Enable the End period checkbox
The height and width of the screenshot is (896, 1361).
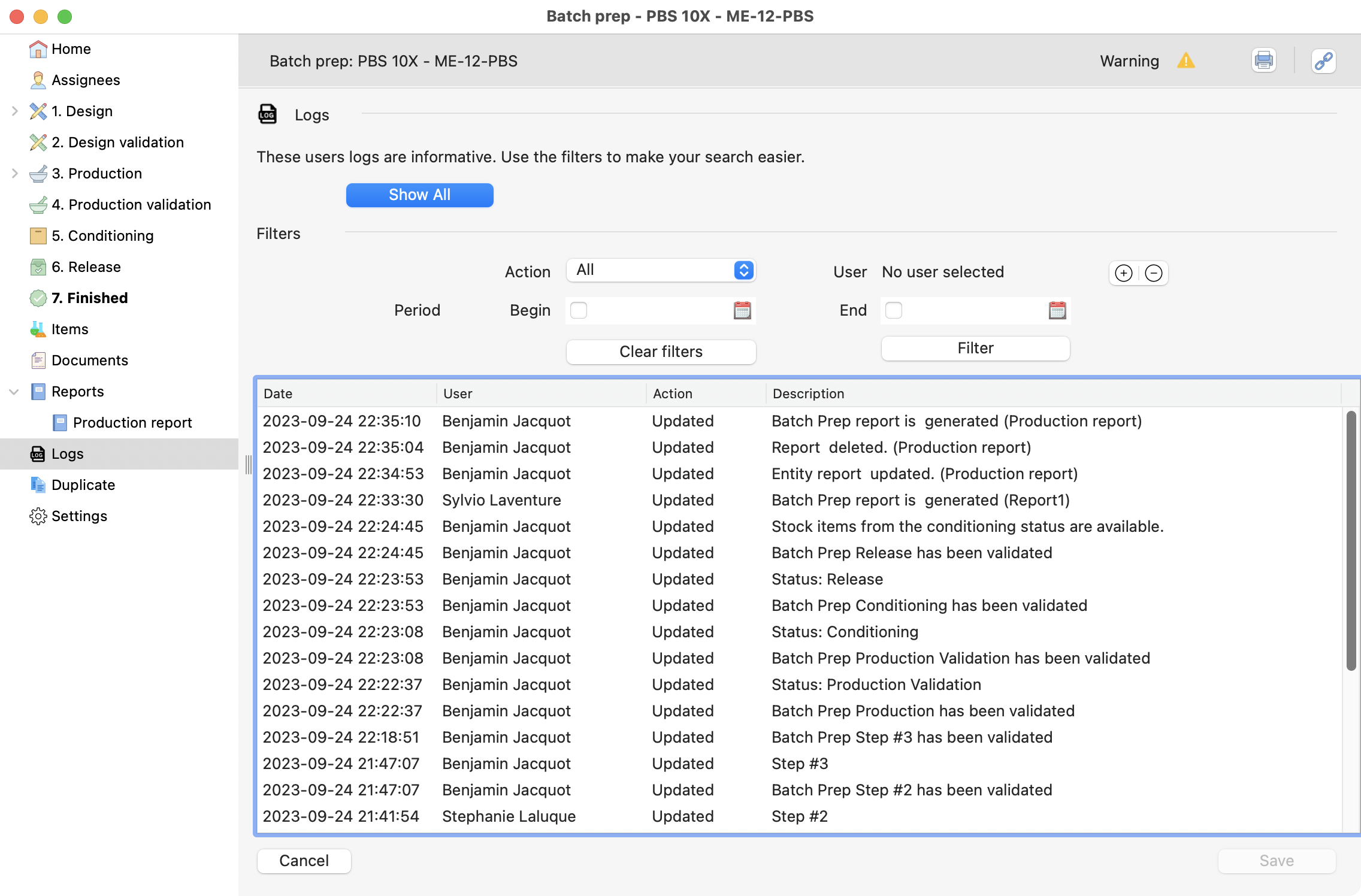(894, 310)
